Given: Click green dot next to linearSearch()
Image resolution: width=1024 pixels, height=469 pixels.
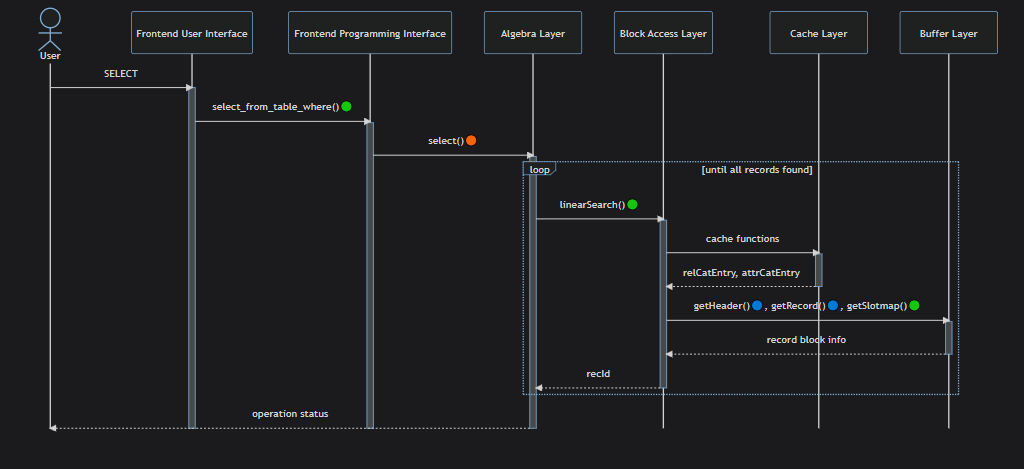Looking at the screenshot, I should (632, 204).
